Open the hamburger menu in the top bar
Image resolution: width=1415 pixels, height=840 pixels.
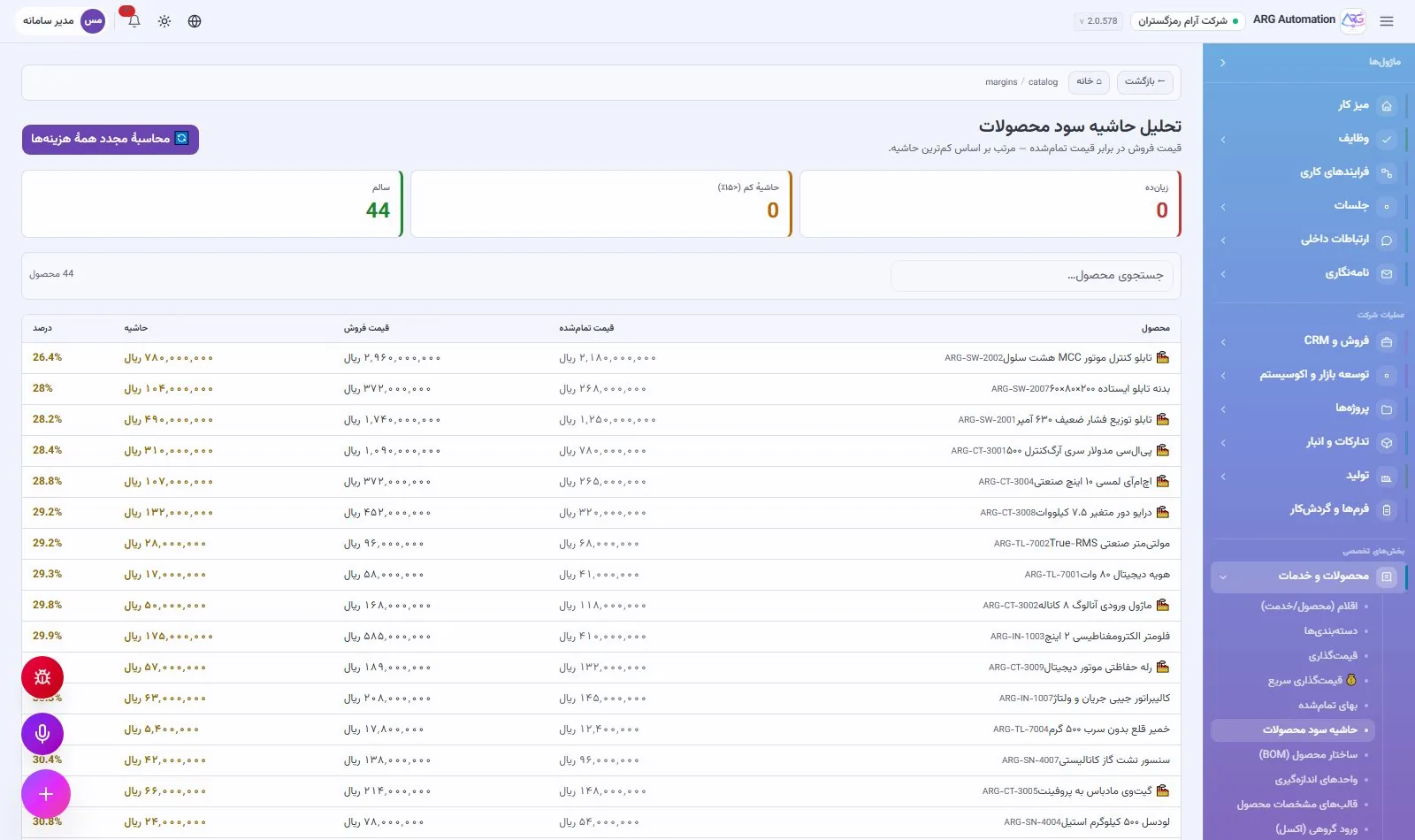click(x=1387, y=21)
